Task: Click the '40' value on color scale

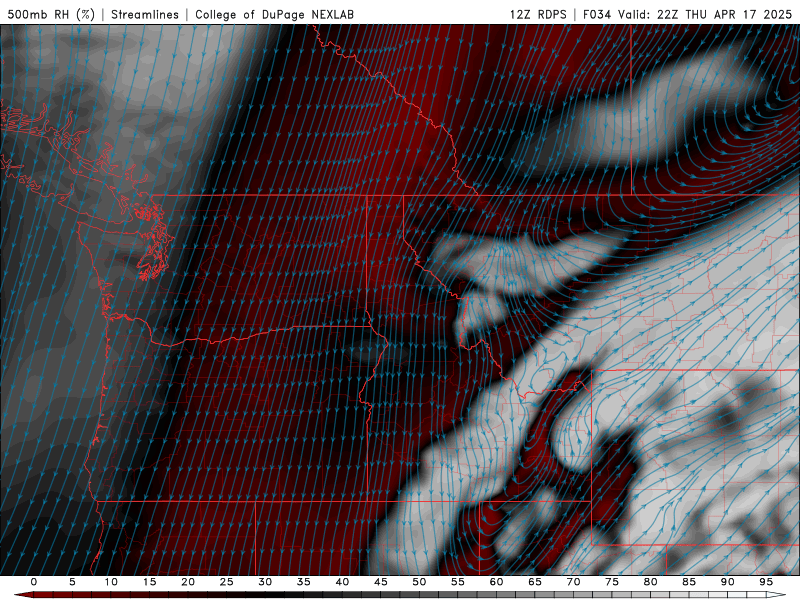Action: (342, 582)
